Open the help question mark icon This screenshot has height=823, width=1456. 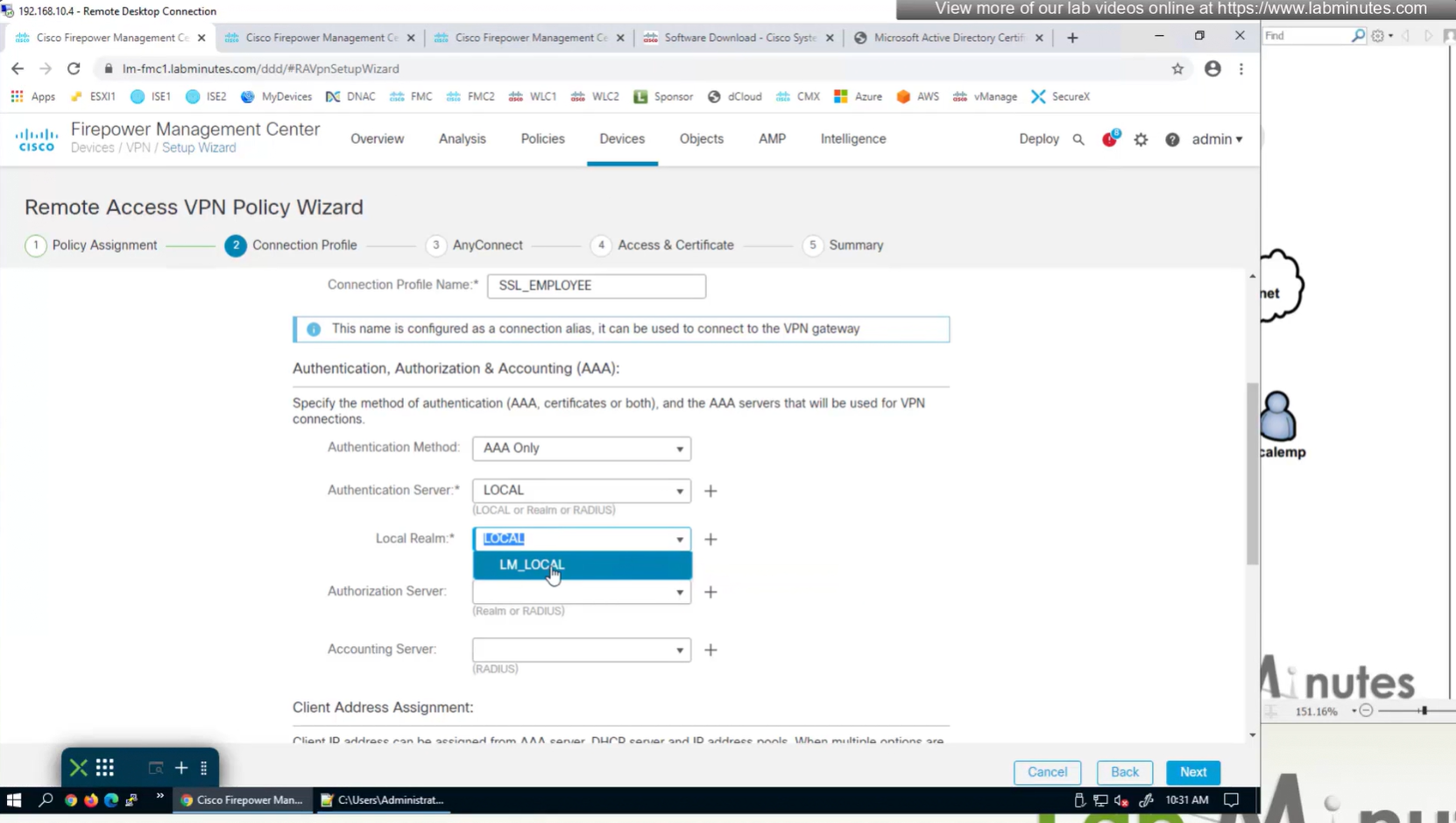(x=1172, y=139)
